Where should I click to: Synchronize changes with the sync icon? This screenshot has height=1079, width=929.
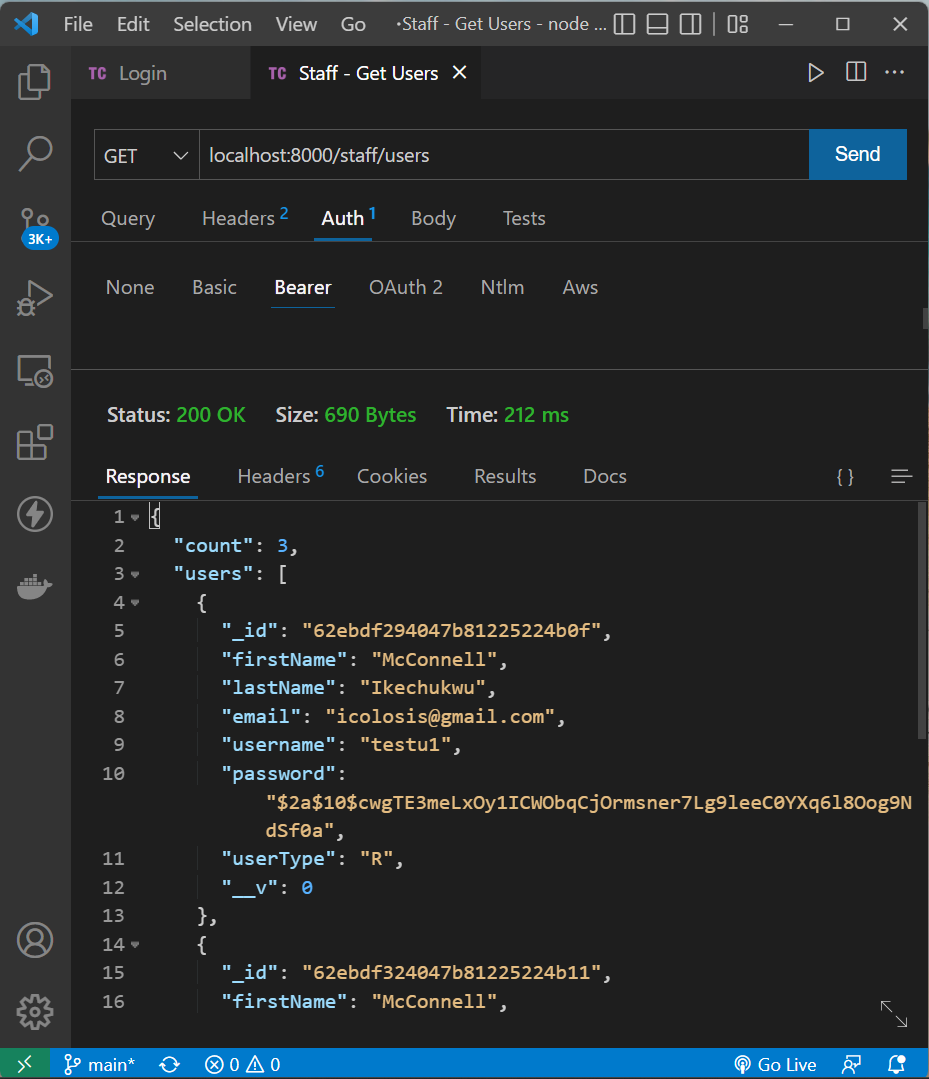point(169,1065)
